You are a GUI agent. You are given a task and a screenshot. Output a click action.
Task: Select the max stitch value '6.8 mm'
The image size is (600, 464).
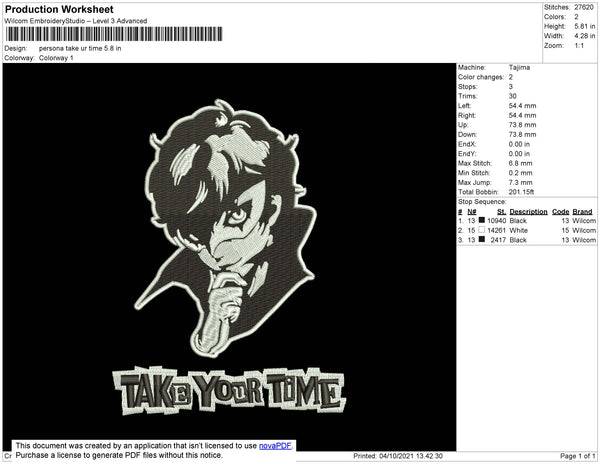[x=520, y=163]
